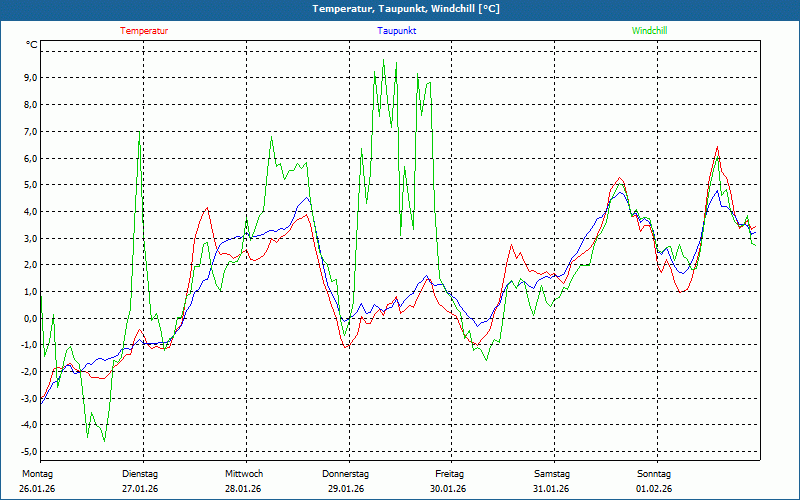Screen dimensions: 800x500
Task: Pick the Samstag day label
Action: click(552, 473)
